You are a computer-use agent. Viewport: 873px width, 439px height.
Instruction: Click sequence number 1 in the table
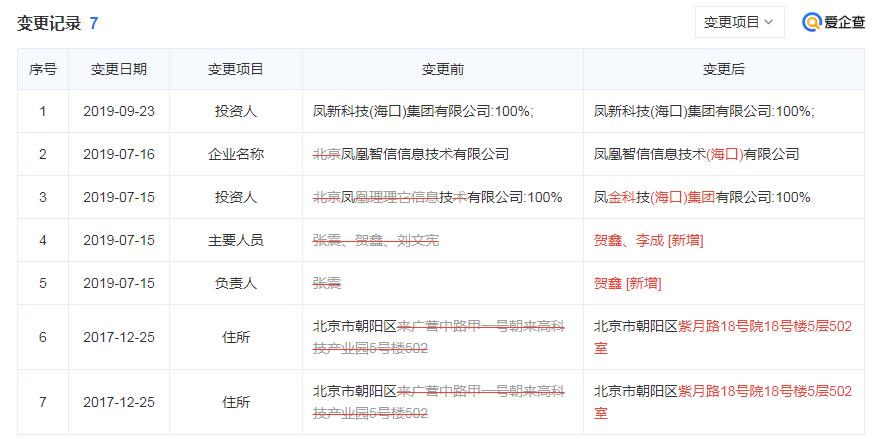[x=43, y=111]
